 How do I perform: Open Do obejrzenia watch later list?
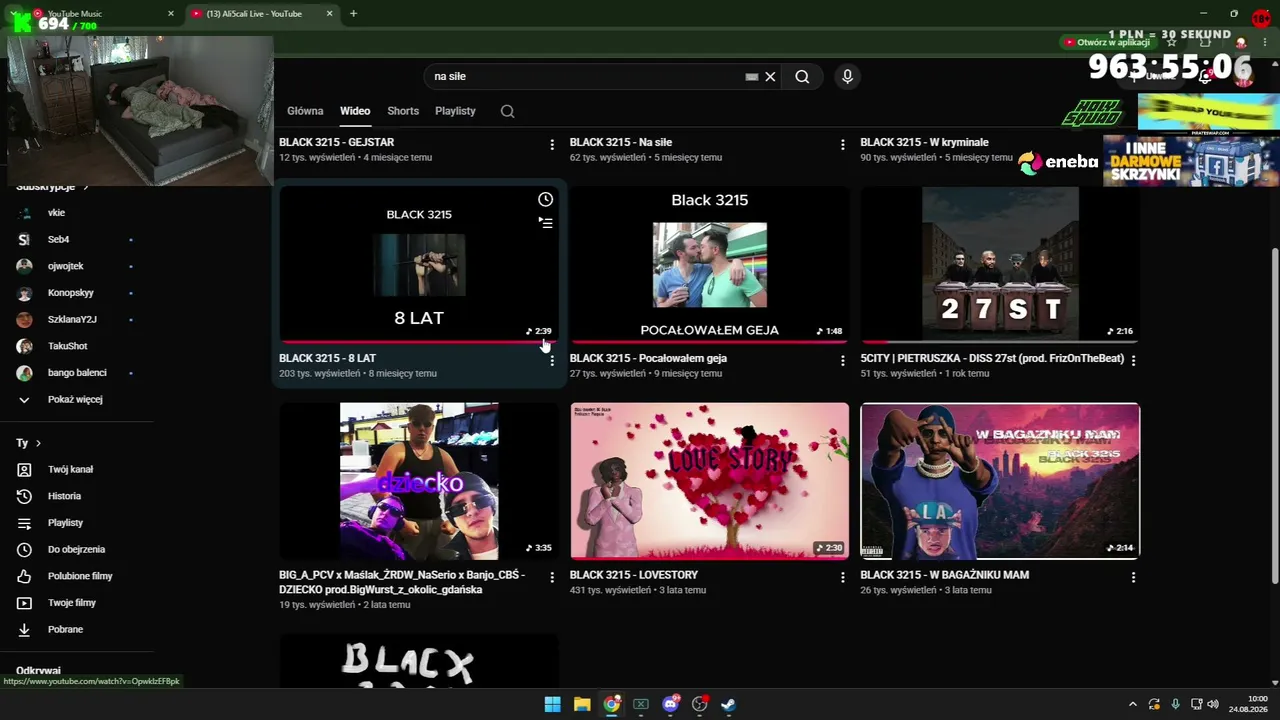click(77, 550)
